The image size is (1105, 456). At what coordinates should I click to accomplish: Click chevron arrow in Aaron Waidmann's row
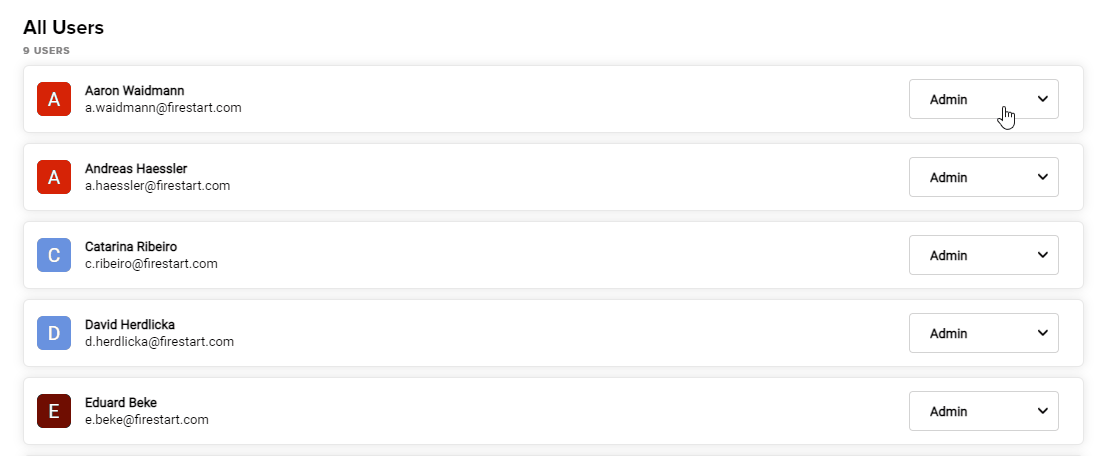[1043, 99]
